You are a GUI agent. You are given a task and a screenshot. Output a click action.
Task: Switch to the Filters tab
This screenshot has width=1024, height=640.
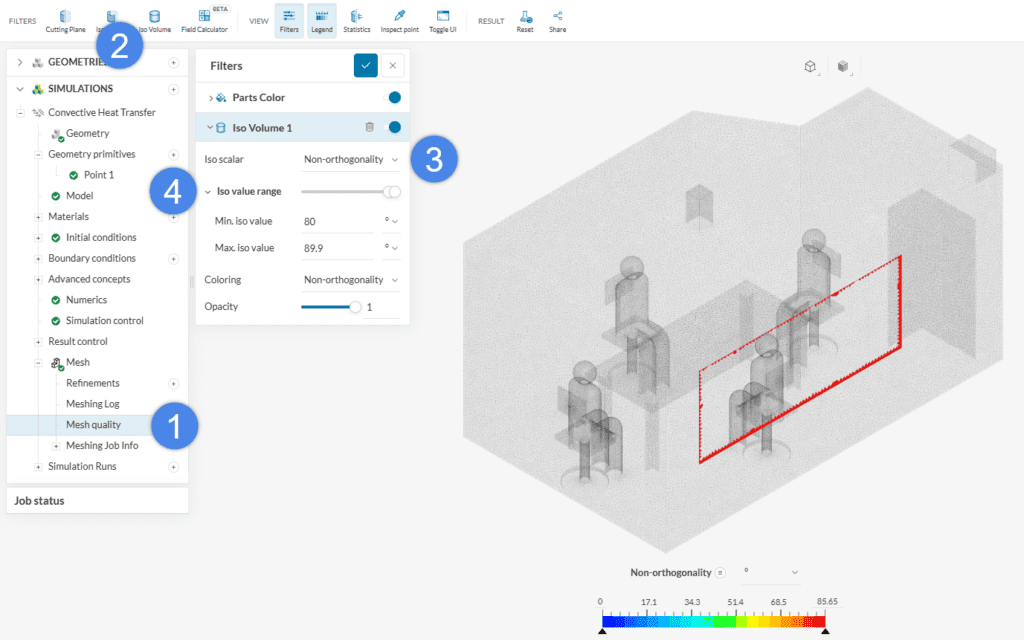[289, 20]
